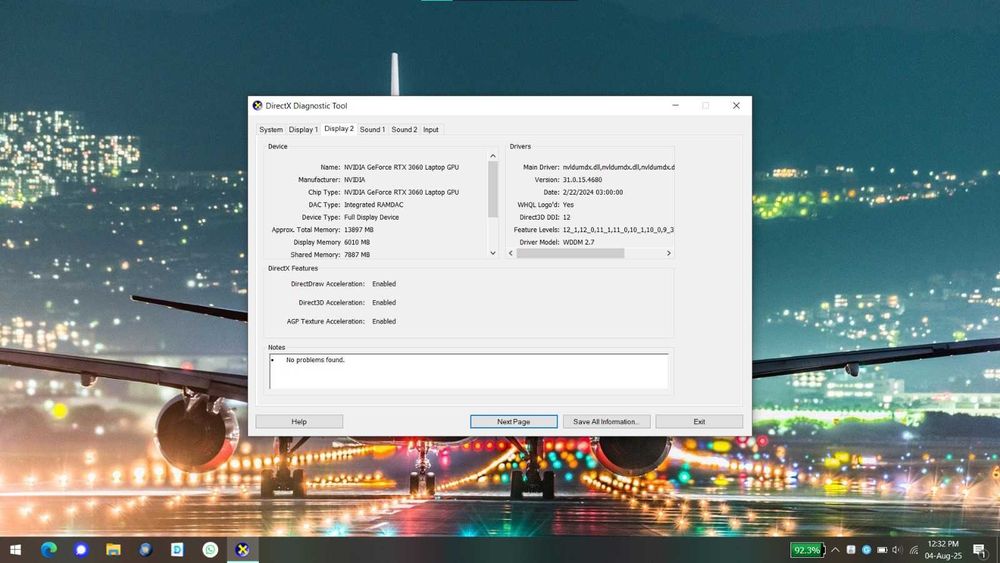Launch Microsoft Edge from the taskbar
The image size is (1000, 563).
coord(48,550)
